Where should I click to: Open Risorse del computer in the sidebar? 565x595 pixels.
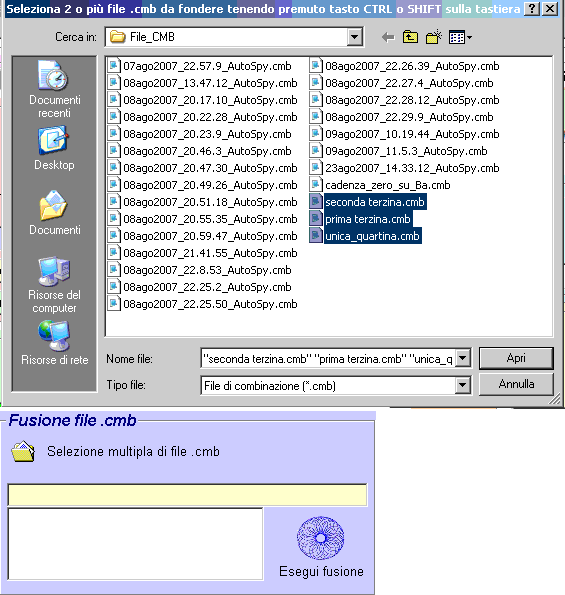coord(54,285)
